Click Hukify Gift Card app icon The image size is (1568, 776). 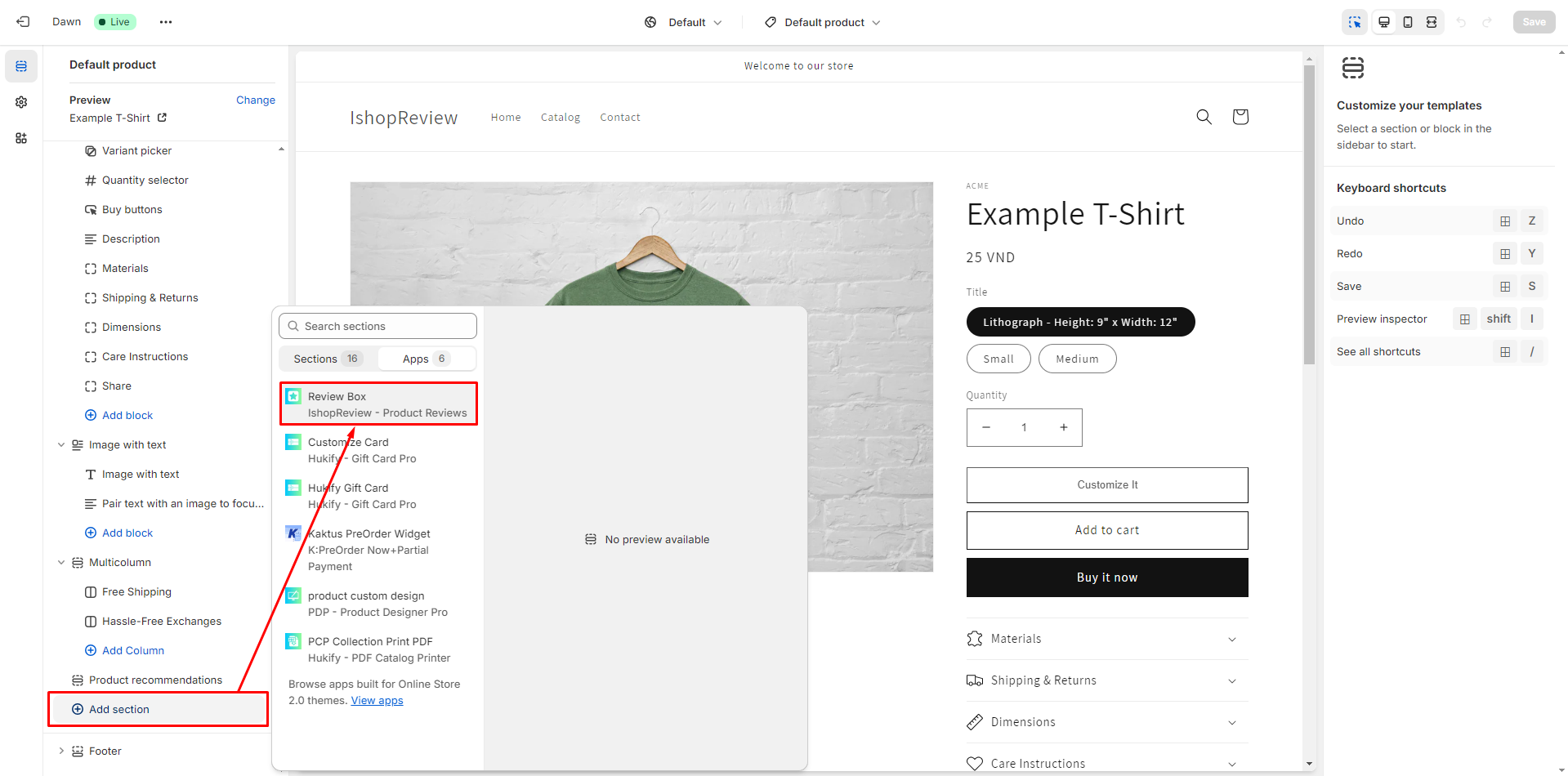point(293,488)
